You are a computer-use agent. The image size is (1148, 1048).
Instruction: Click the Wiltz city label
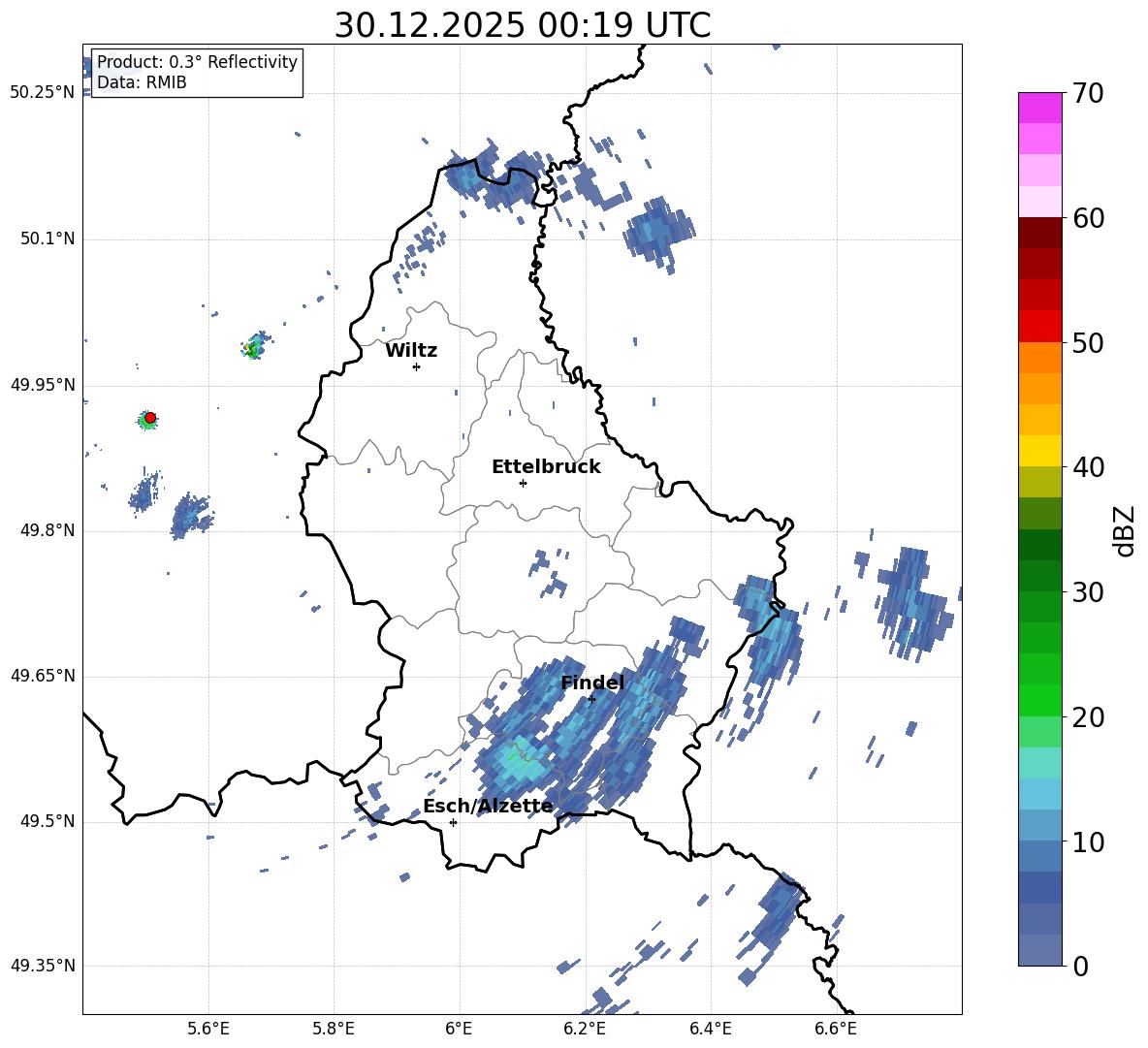411,351
